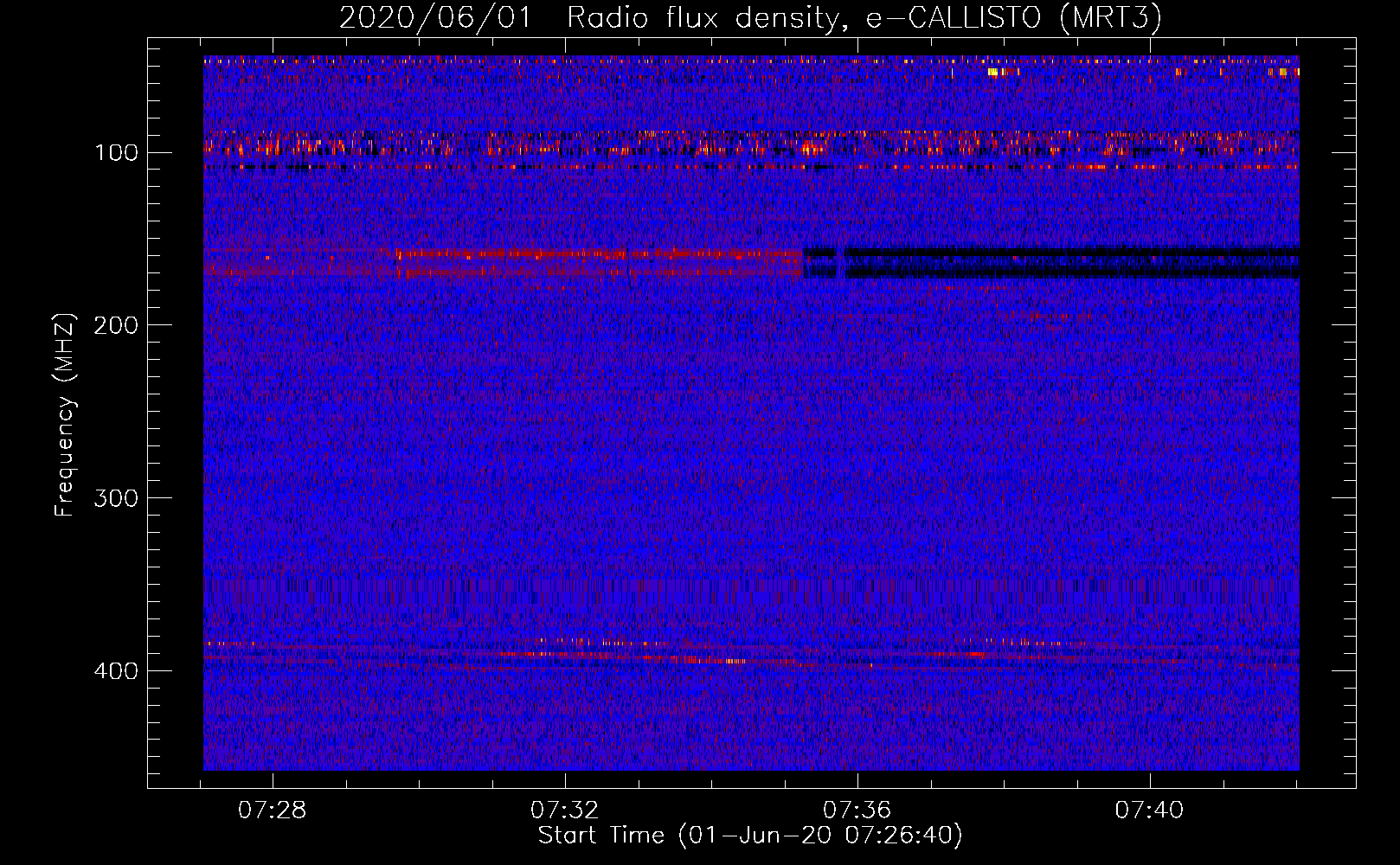Click the 07:36 time tick label
Screen dimensions: 1400x865
pyautogui.click(x=857, y=811)
